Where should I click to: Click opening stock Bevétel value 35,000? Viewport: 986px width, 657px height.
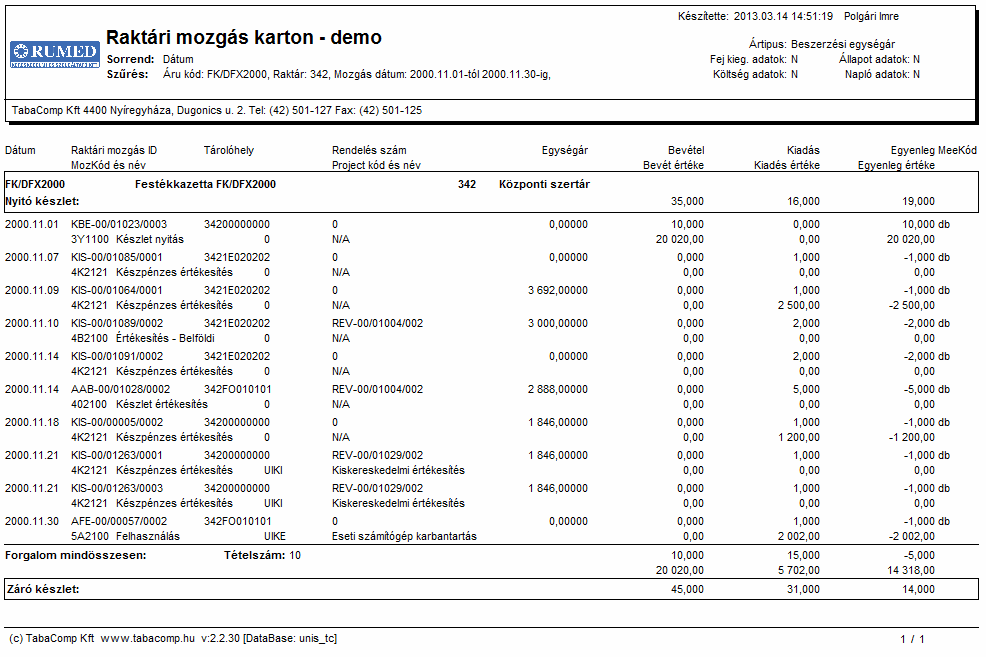(x=687, y=201)
